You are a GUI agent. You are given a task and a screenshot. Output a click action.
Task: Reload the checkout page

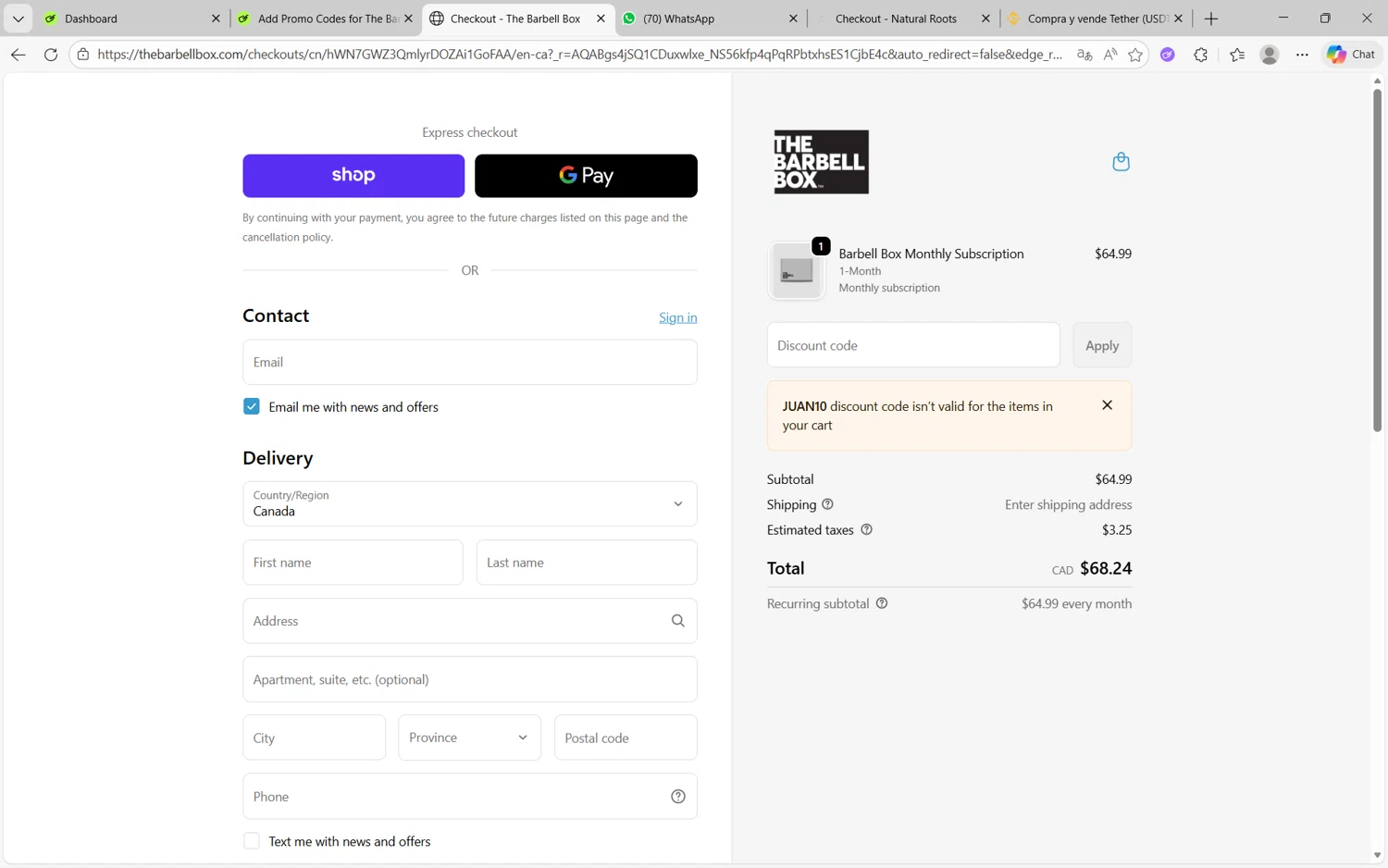coord(51,55)
